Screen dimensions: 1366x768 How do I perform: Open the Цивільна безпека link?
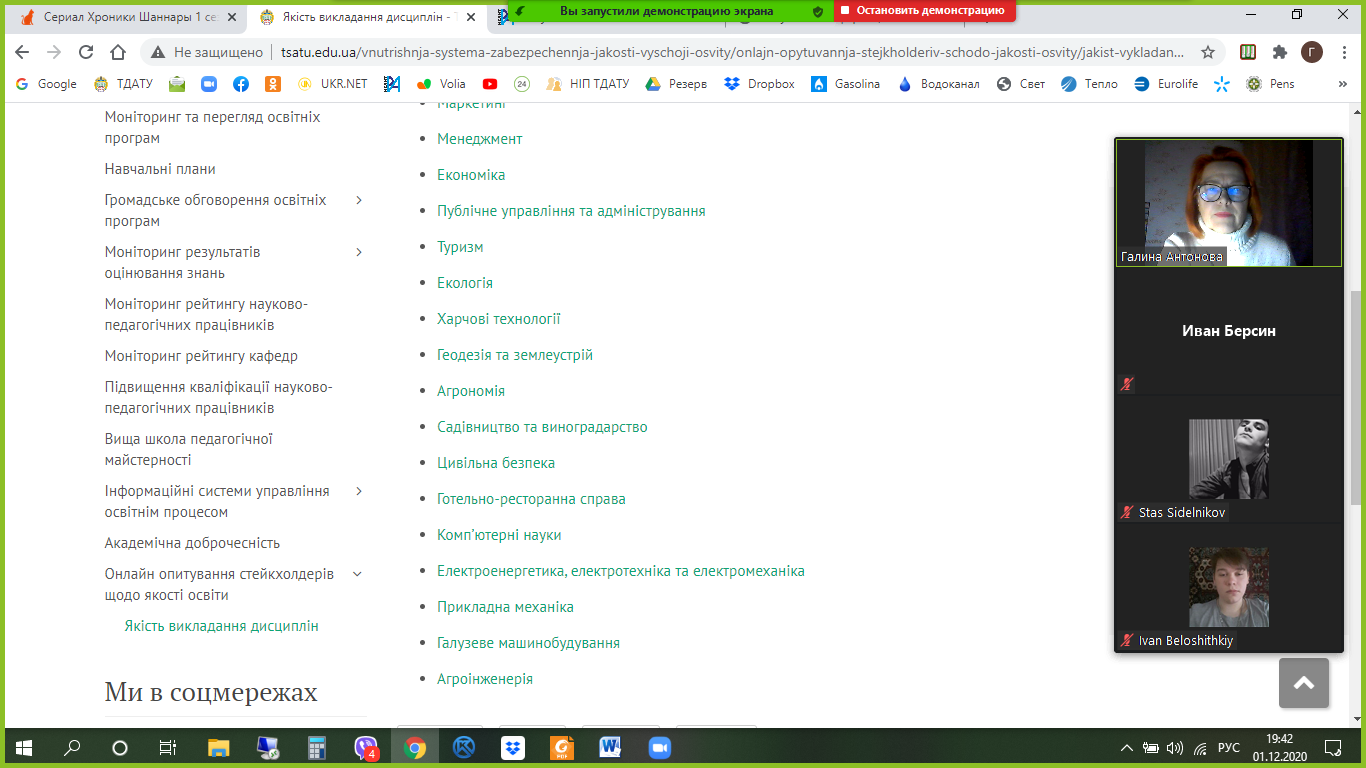click(496, 463)
